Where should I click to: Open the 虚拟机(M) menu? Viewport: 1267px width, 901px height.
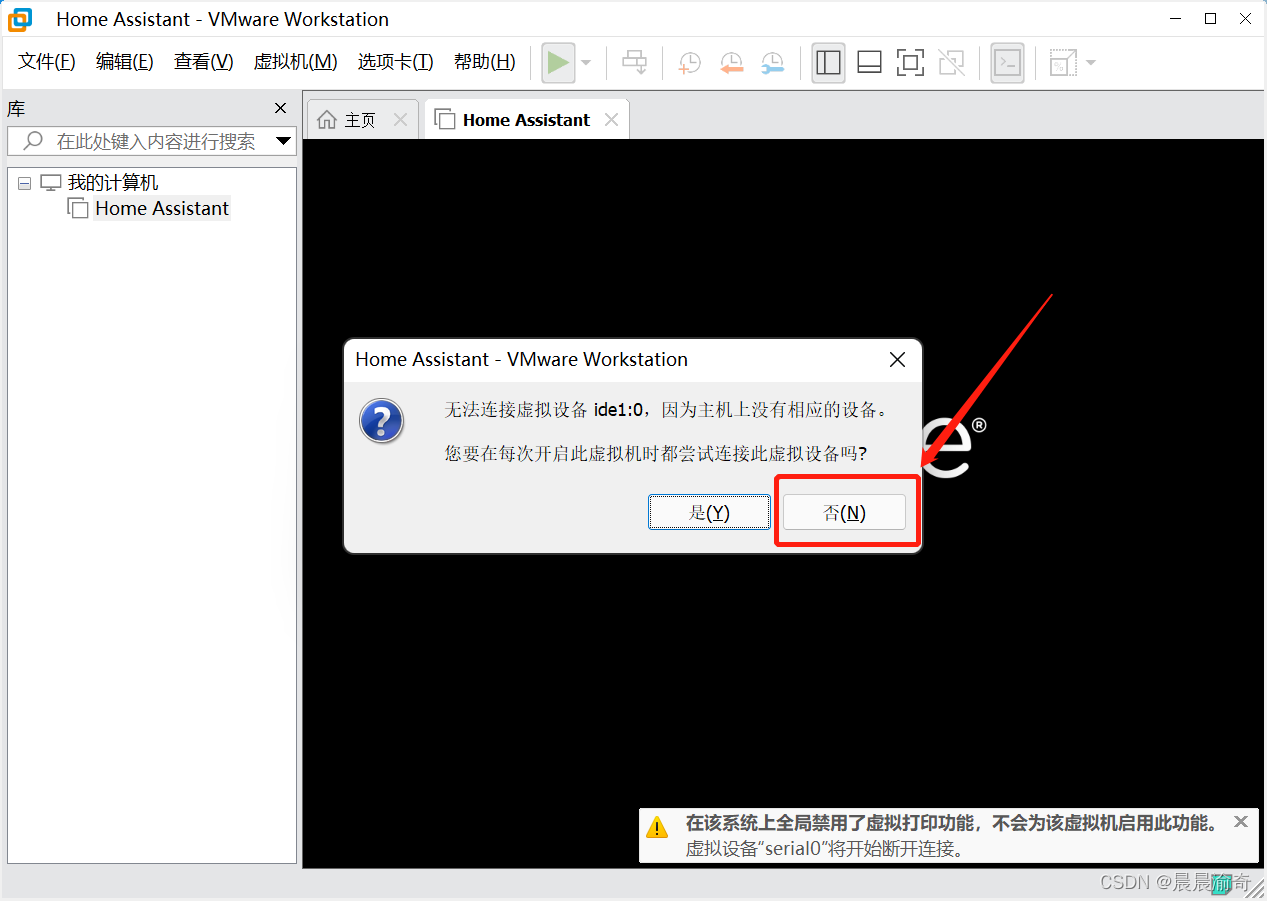[296, 62]
